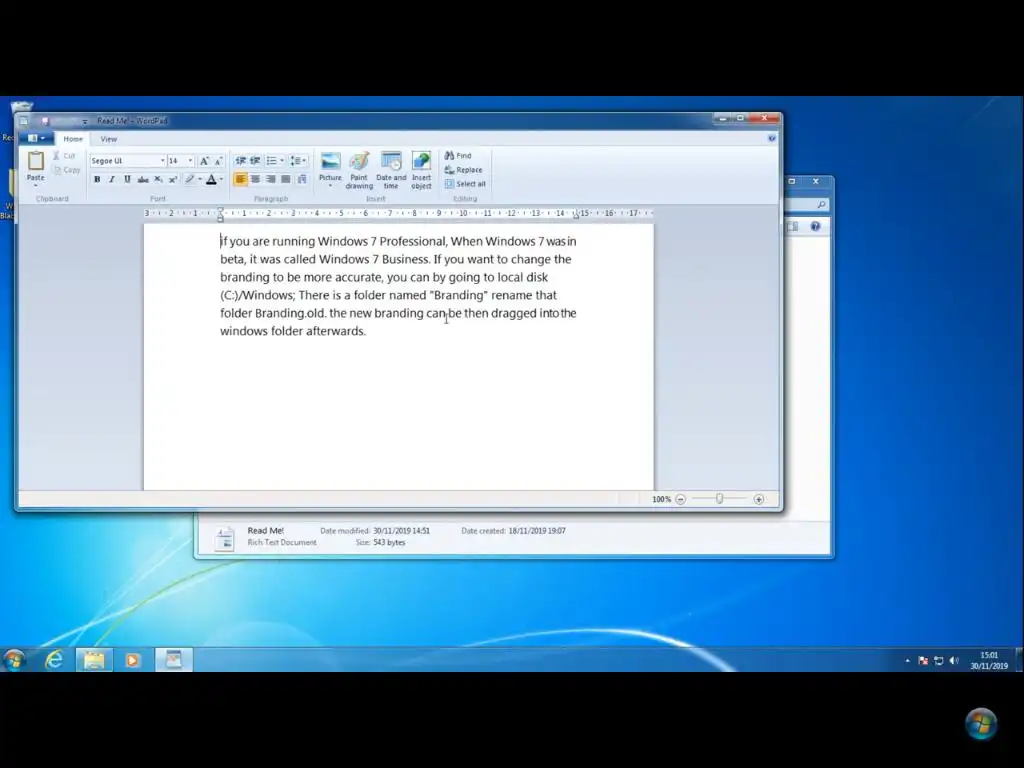The image size is (1024, 768).
Task: Open the bullet list style dropdown arrow
Action: [x=282, y=161]
